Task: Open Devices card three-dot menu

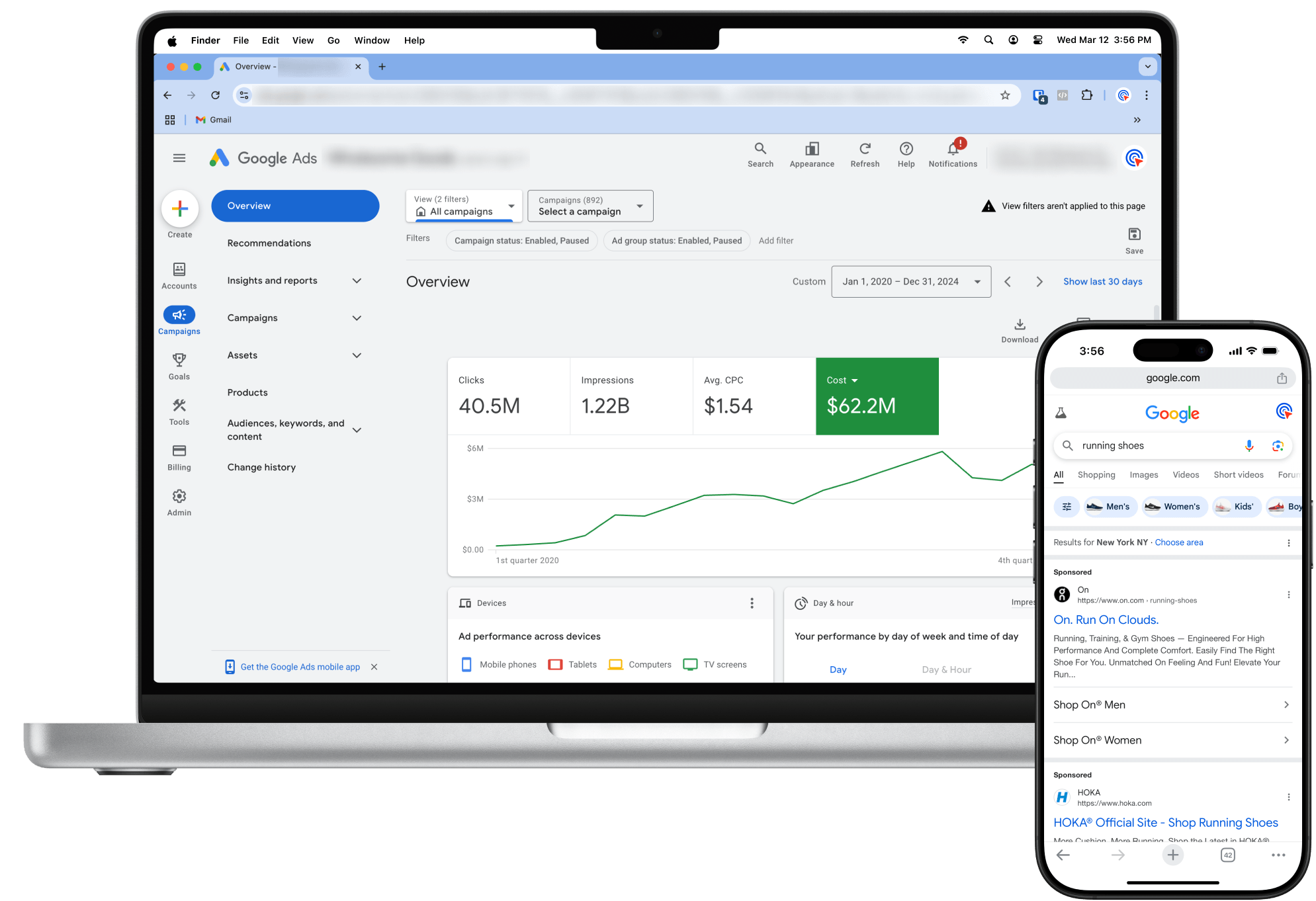Action: click(x=752, y=603)
